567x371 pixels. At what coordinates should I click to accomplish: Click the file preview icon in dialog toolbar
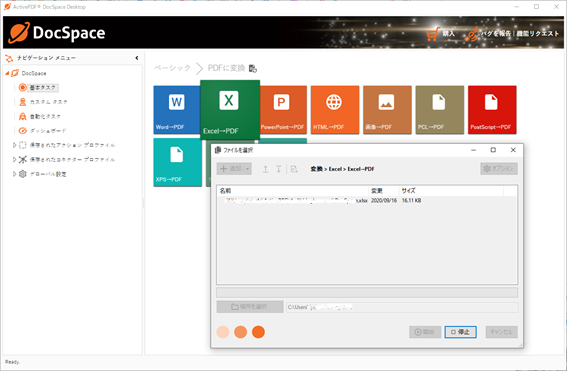click(294, 169)
